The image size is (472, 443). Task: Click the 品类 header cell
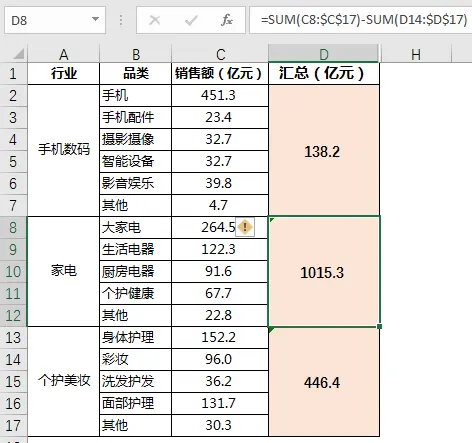(136, 73)
